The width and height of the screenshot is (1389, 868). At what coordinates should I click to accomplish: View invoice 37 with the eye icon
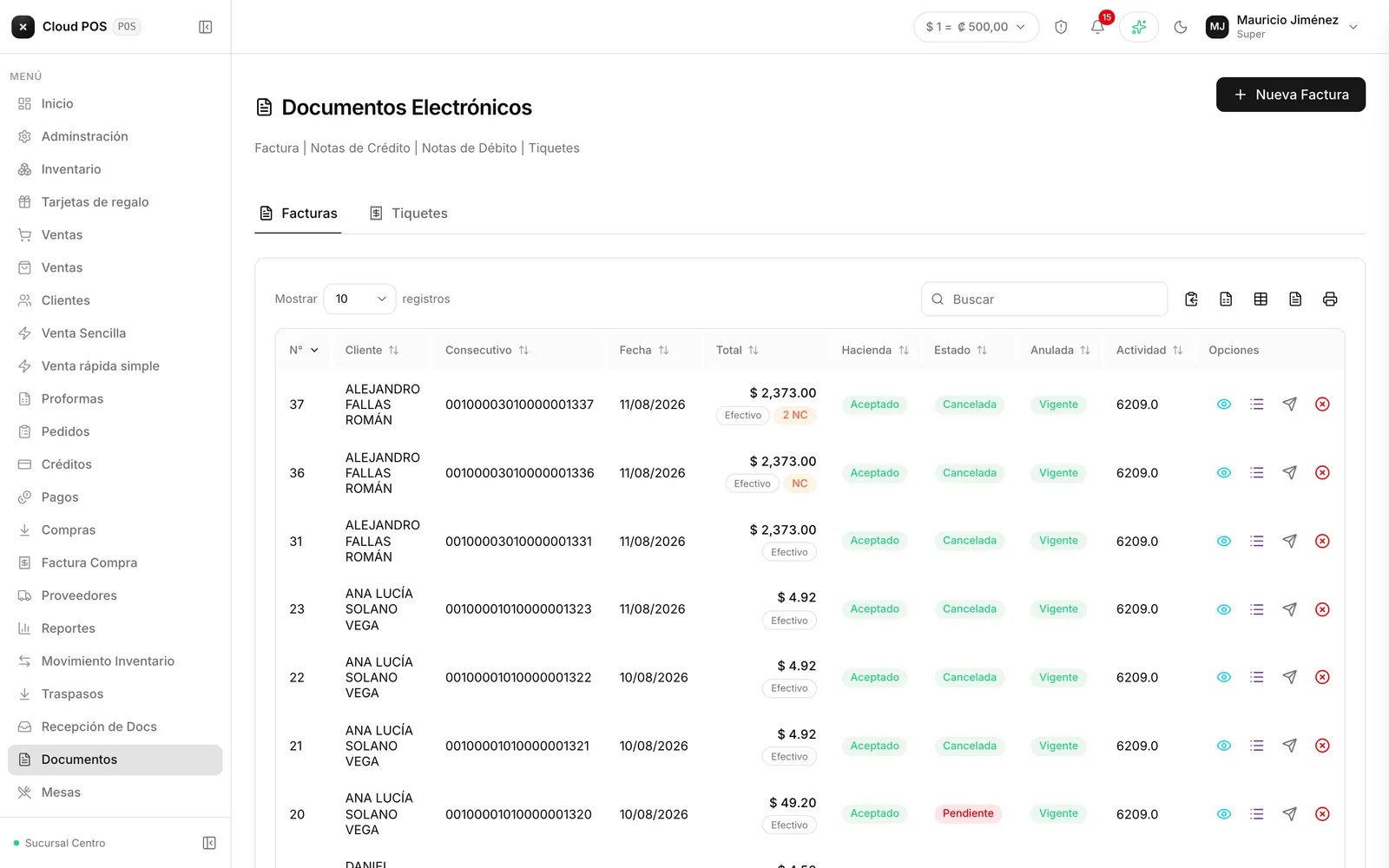click(1224, 404)
